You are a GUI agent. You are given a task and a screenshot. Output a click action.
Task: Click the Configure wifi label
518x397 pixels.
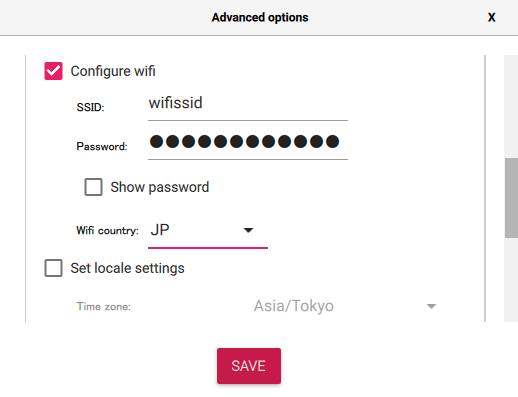[113, 71]
